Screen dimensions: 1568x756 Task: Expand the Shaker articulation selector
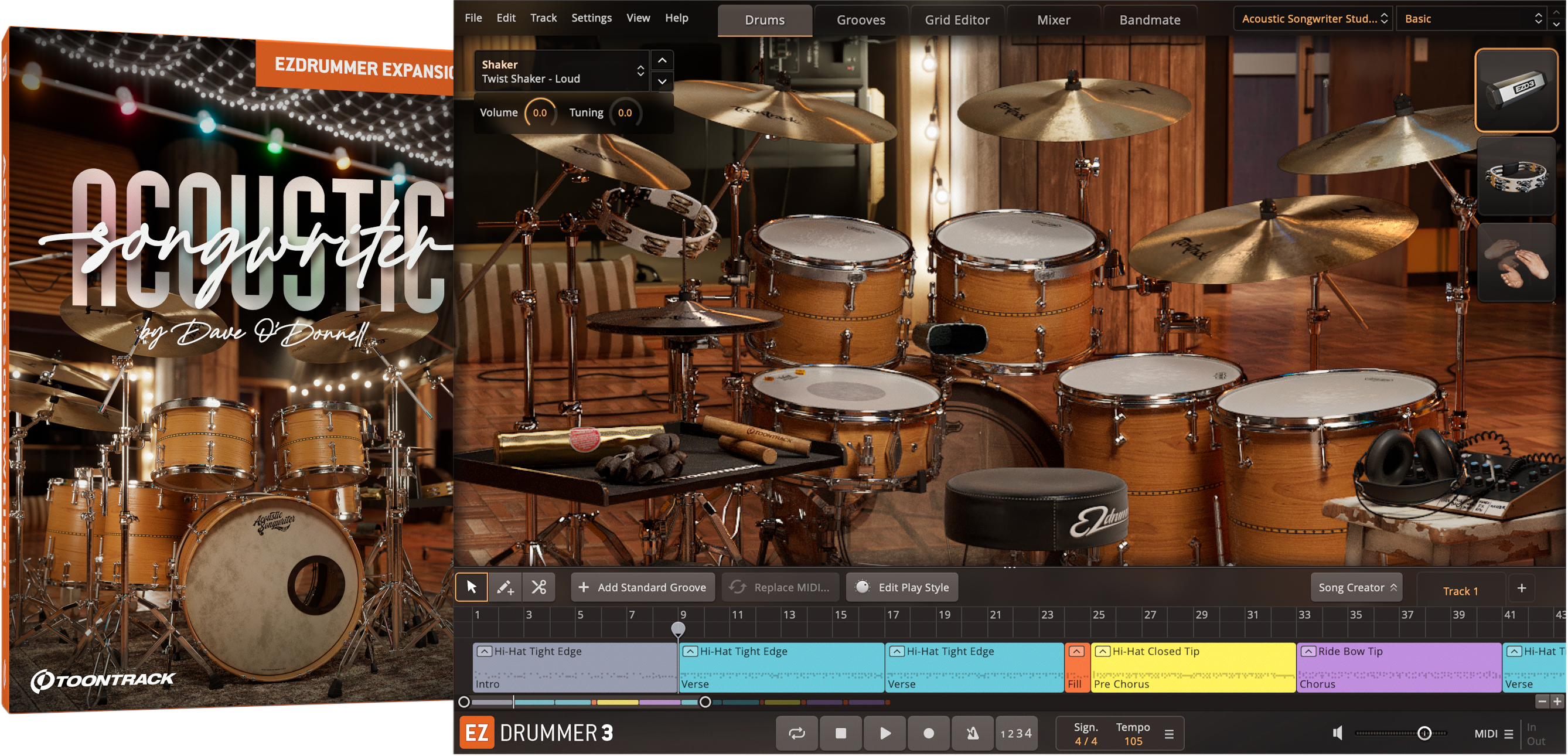(x=640, y=70)
